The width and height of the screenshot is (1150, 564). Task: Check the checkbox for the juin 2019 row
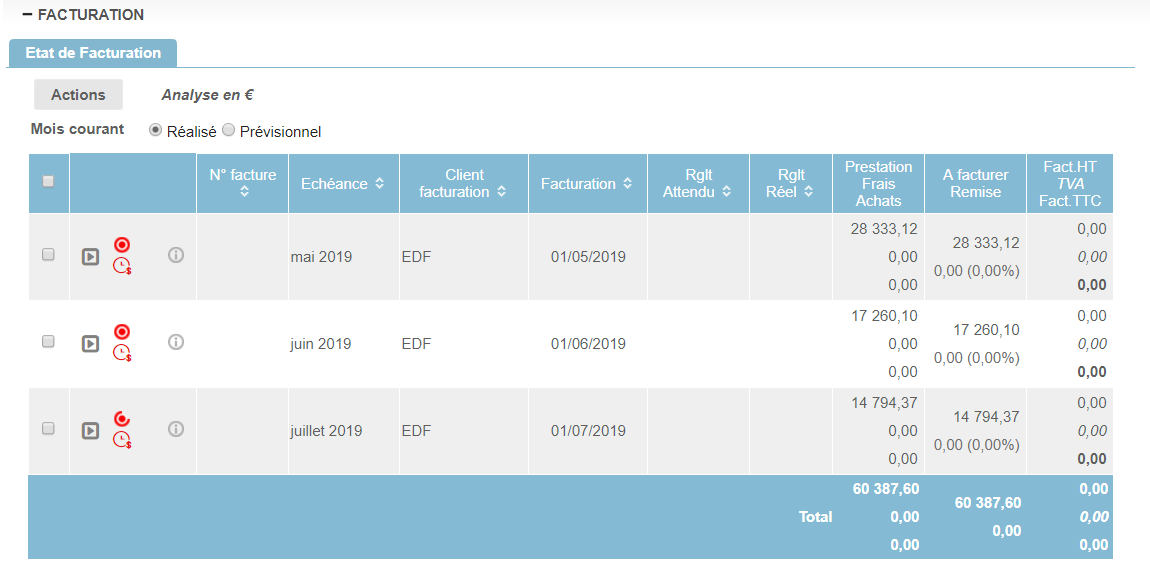coord(48,342)
